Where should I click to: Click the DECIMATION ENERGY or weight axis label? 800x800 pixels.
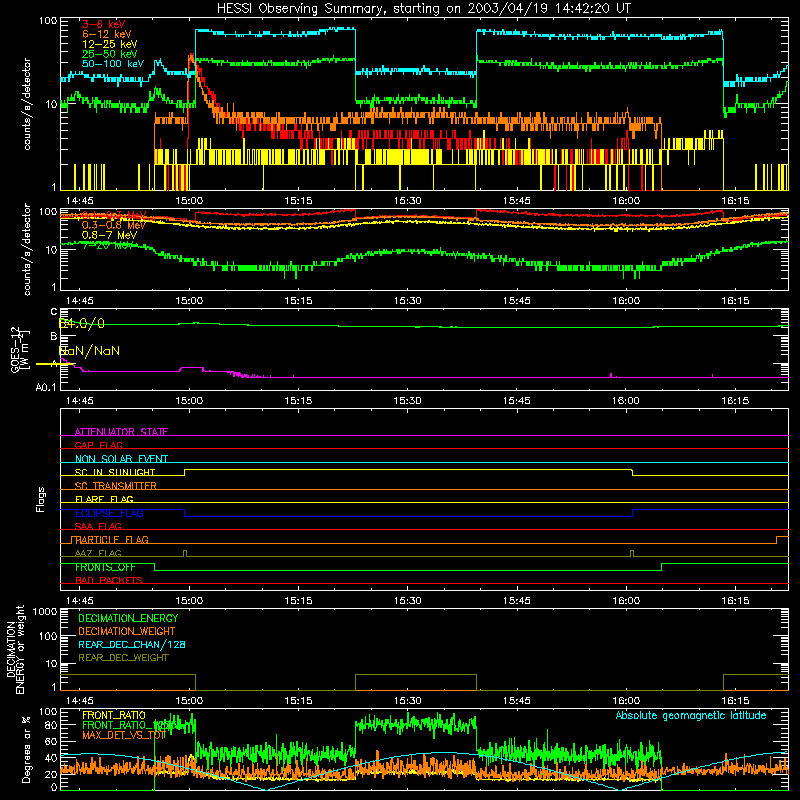[x=15, y=649]
